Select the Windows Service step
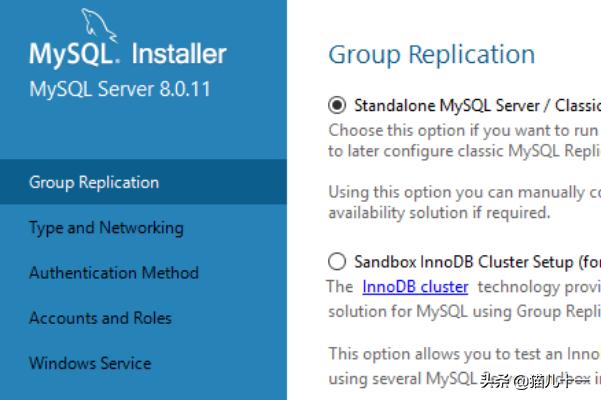The image size is (601, 400). 90,363
